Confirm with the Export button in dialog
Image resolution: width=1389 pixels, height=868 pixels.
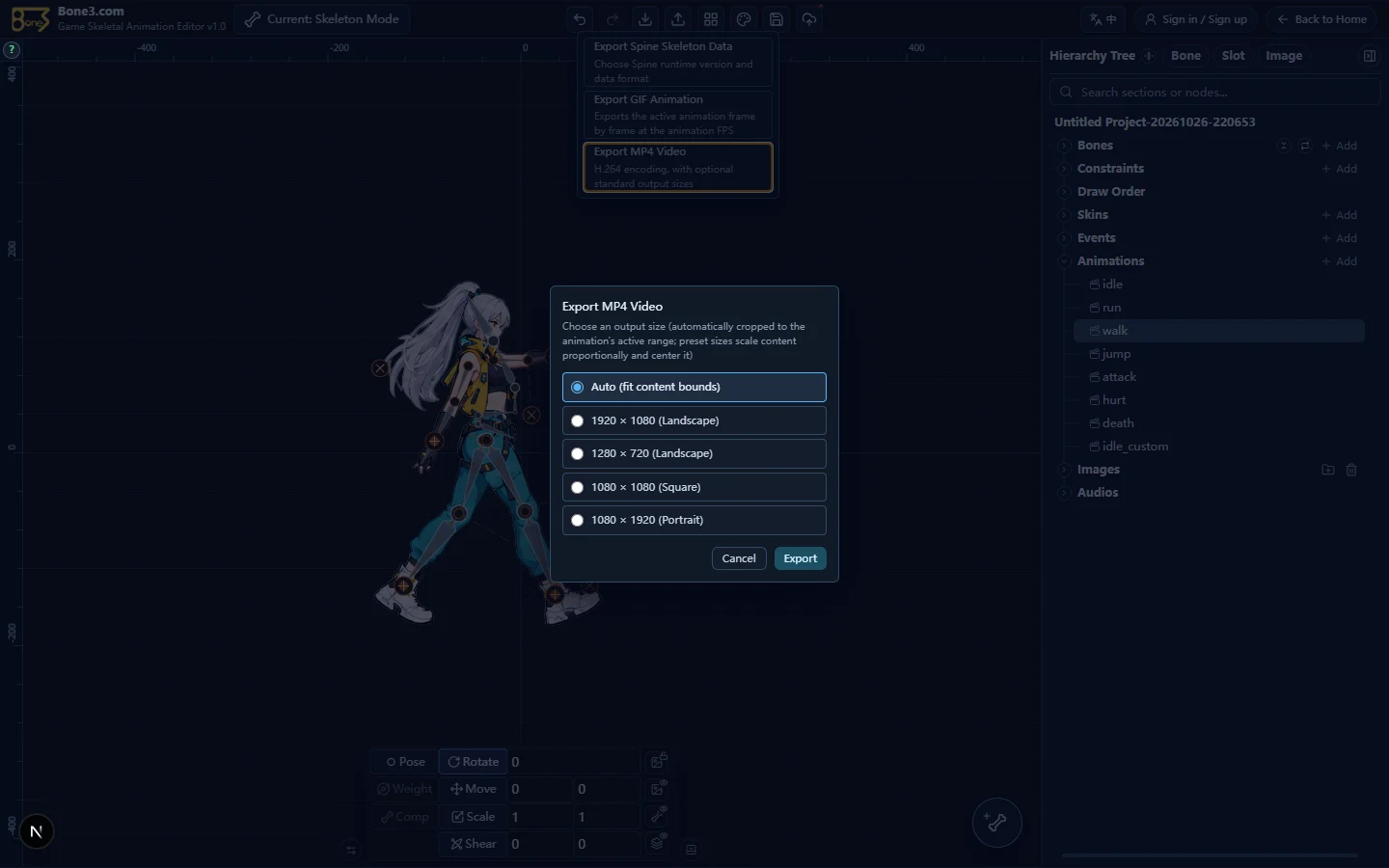[801, 558]
